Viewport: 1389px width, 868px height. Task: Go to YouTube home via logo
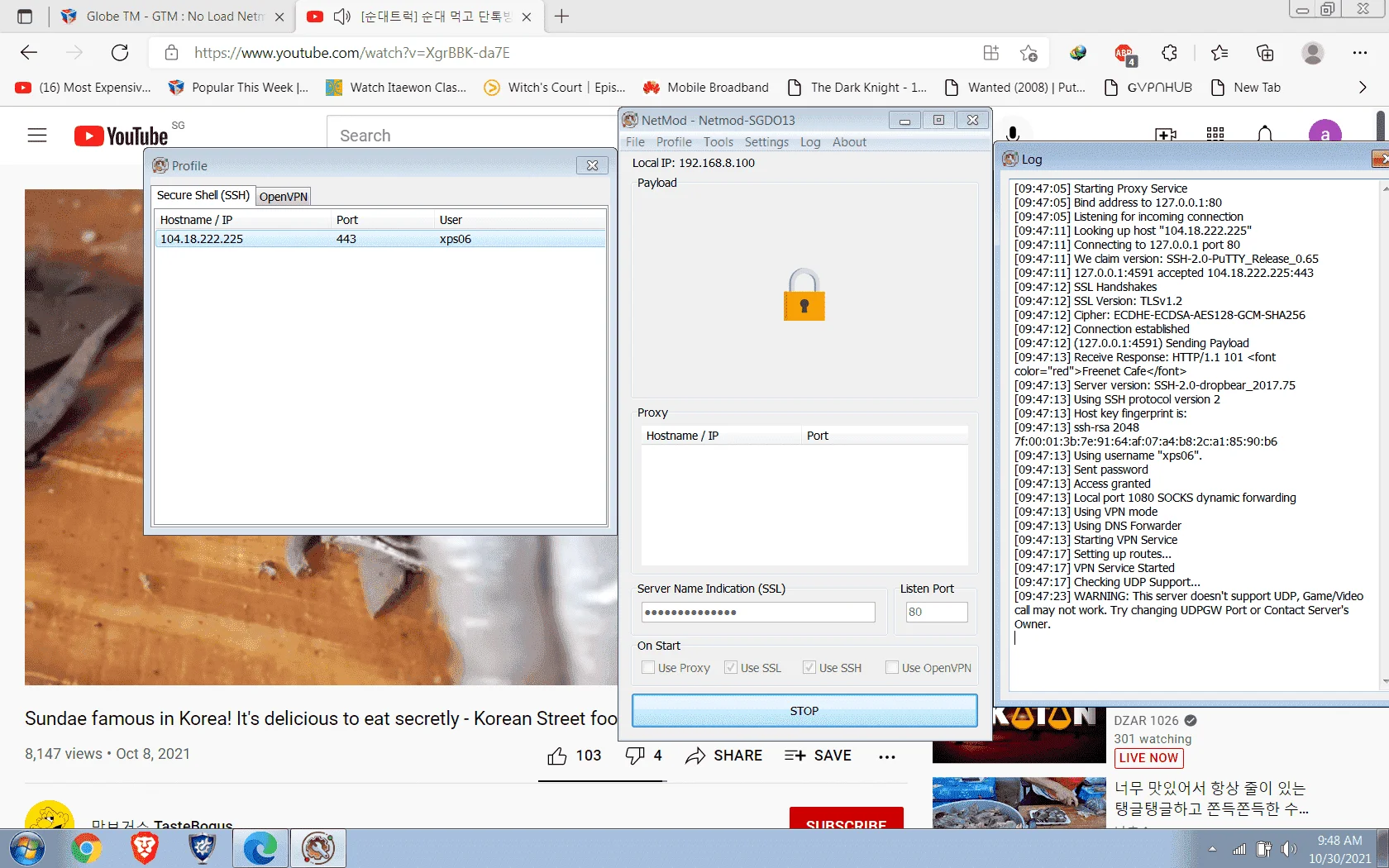(122, 136)
